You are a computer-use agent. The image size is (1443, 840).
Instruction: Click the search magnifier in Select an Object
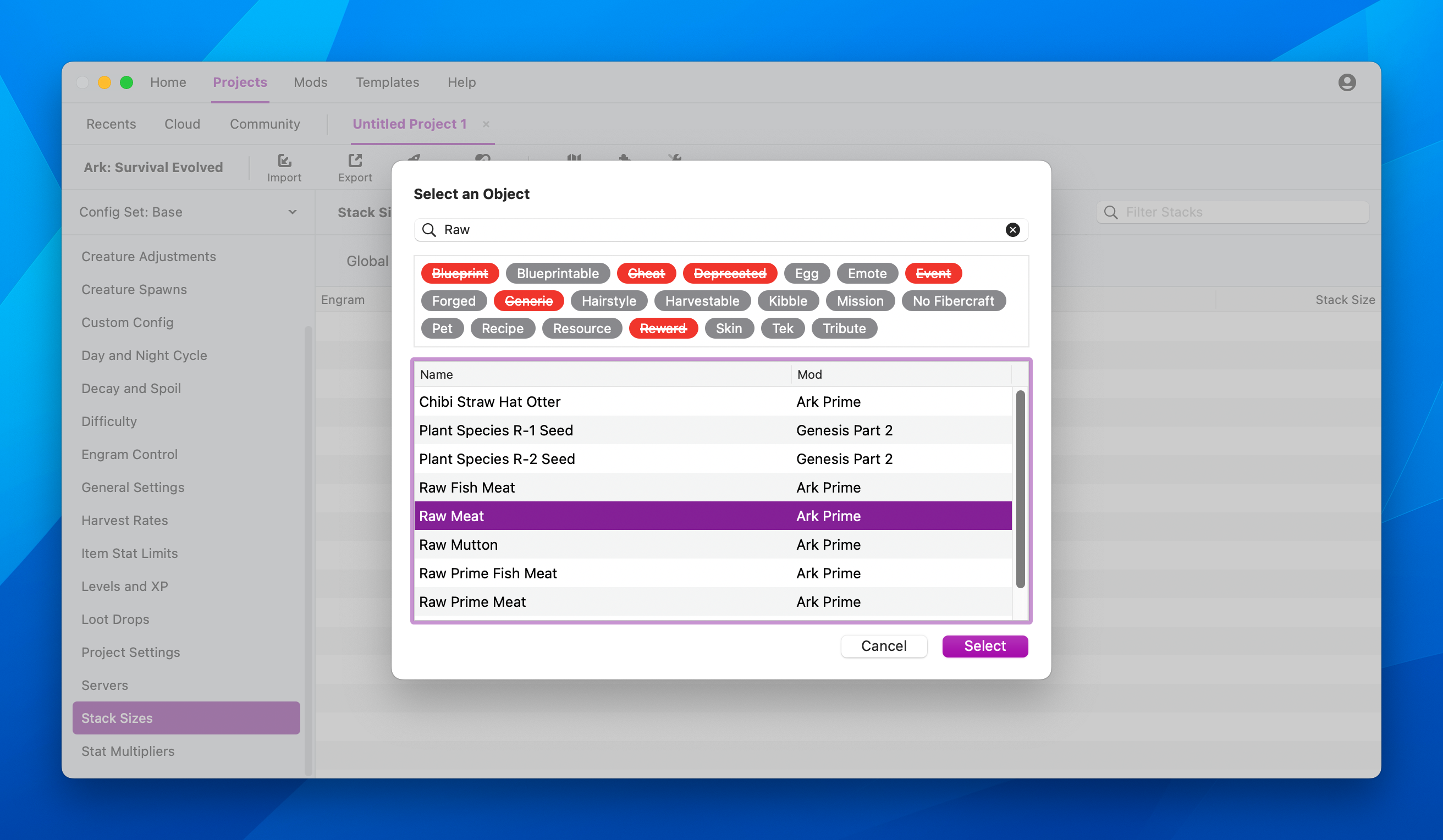(429, 230)
